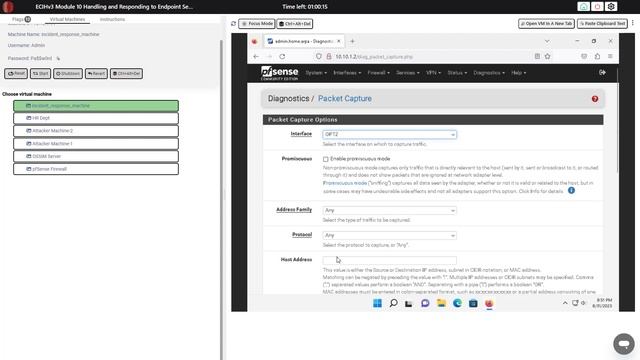640x360 pixels.
Task: Enable promiscuous mode checkbox
Action: [x=325, y=159]
